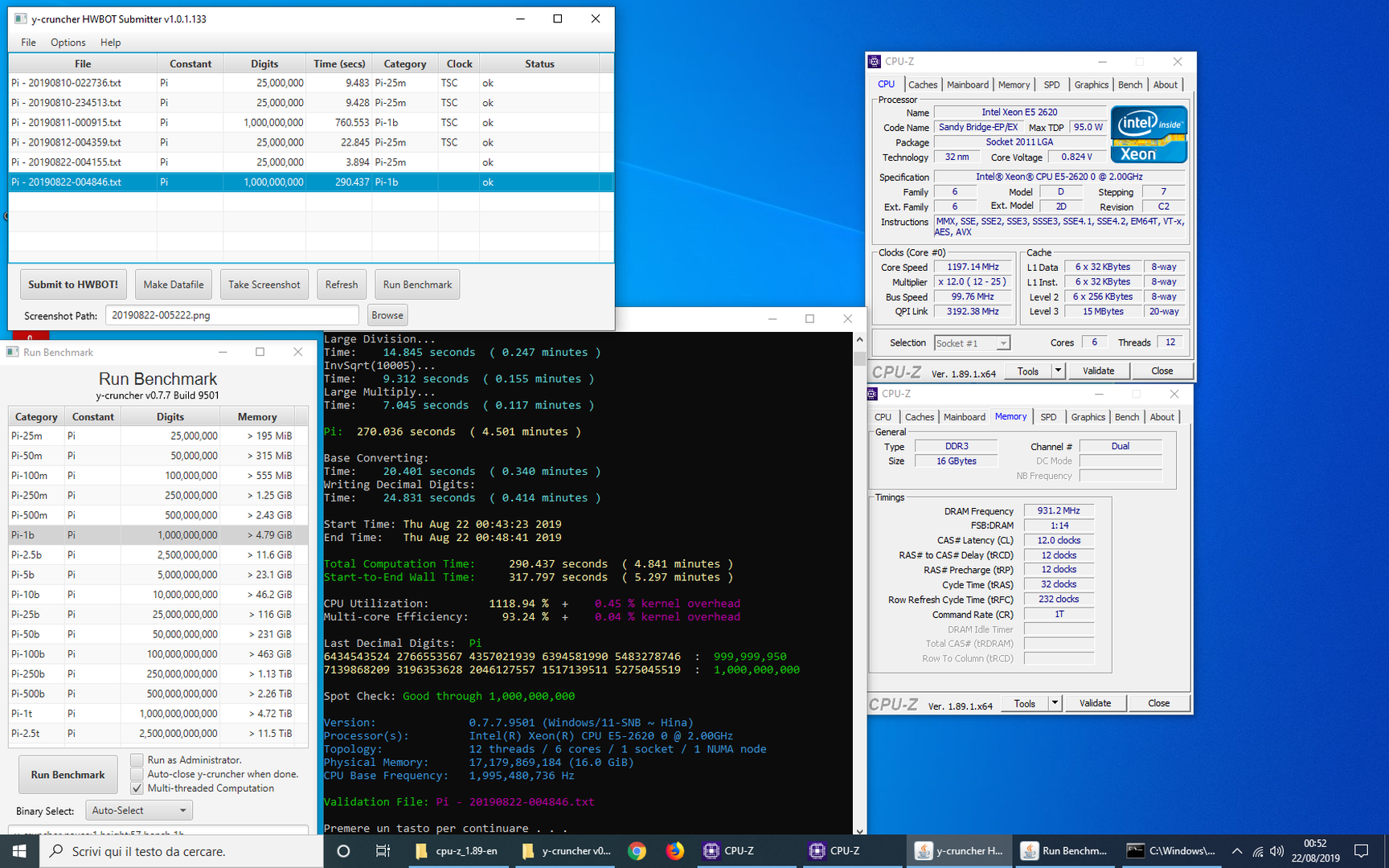Click Tools button in top CPU-Z window
Viewport: 1389px width, 868px height.
(1028, 371)
